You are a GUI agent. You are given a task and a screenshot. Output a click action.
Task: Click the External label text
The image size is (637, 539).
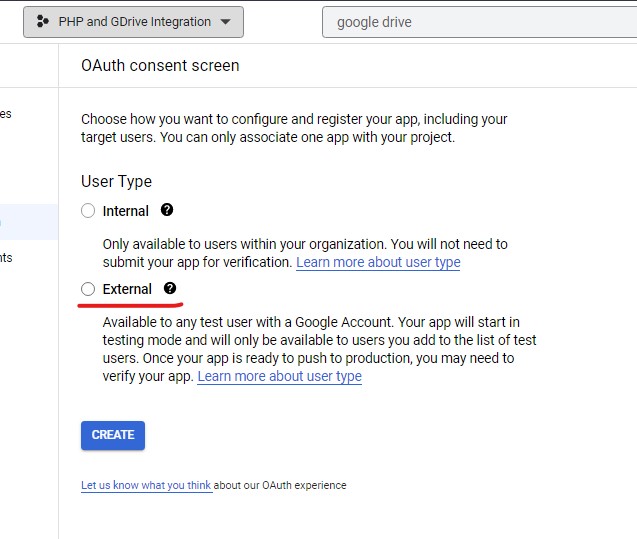127,289
